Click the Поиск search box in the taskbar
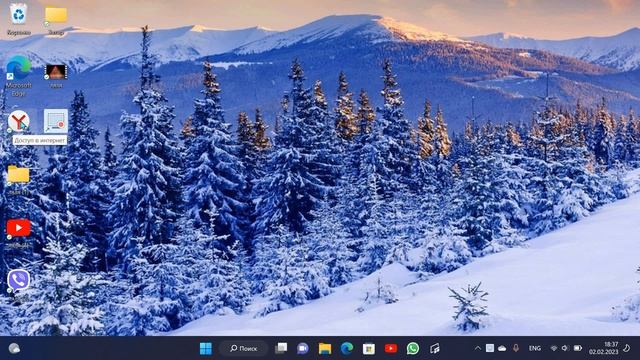The width and height of the screenshot is (640, 360). coord(244,348)
